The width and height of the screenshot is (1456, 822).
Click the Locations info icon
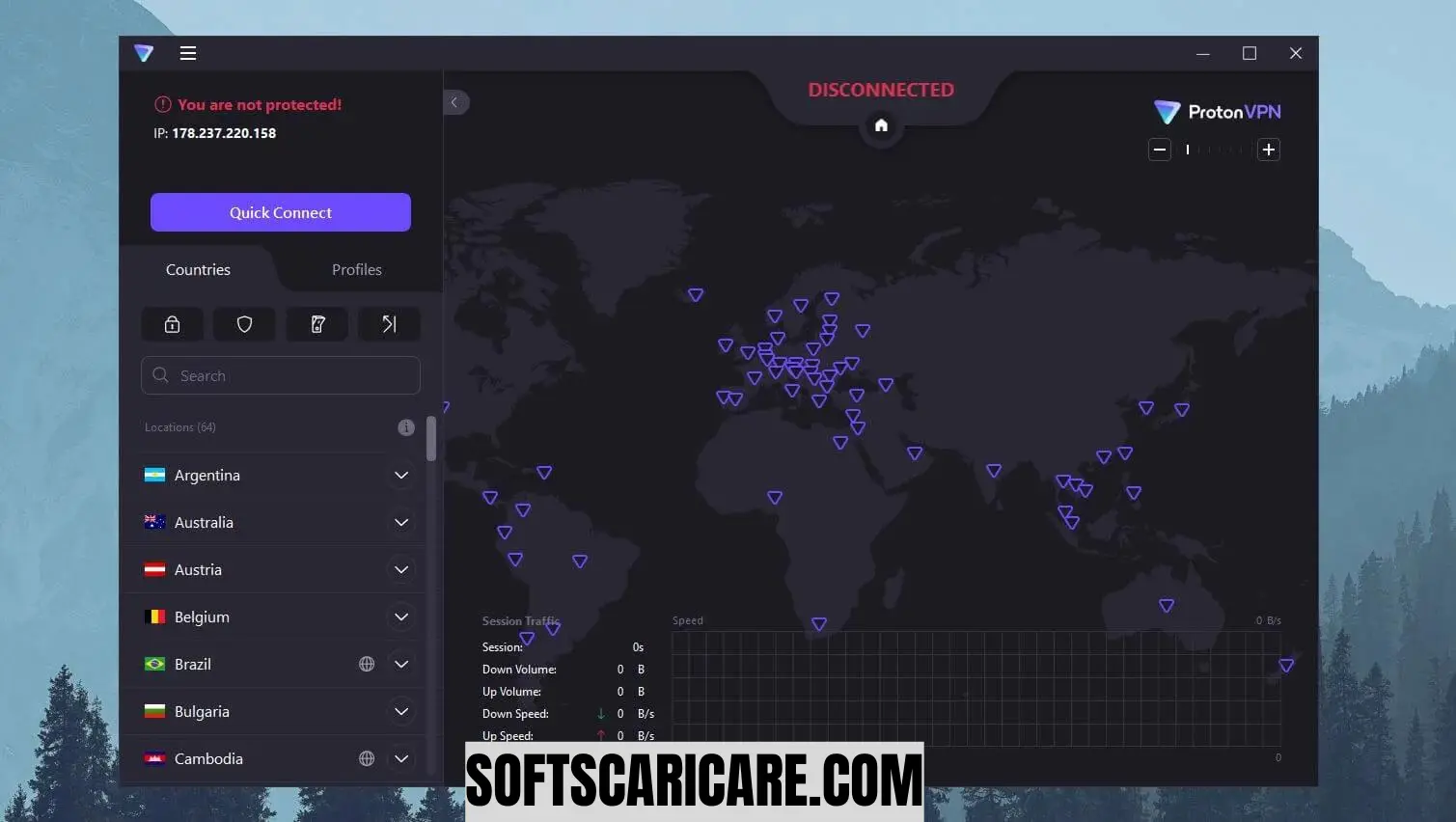(x=406, y=427)
